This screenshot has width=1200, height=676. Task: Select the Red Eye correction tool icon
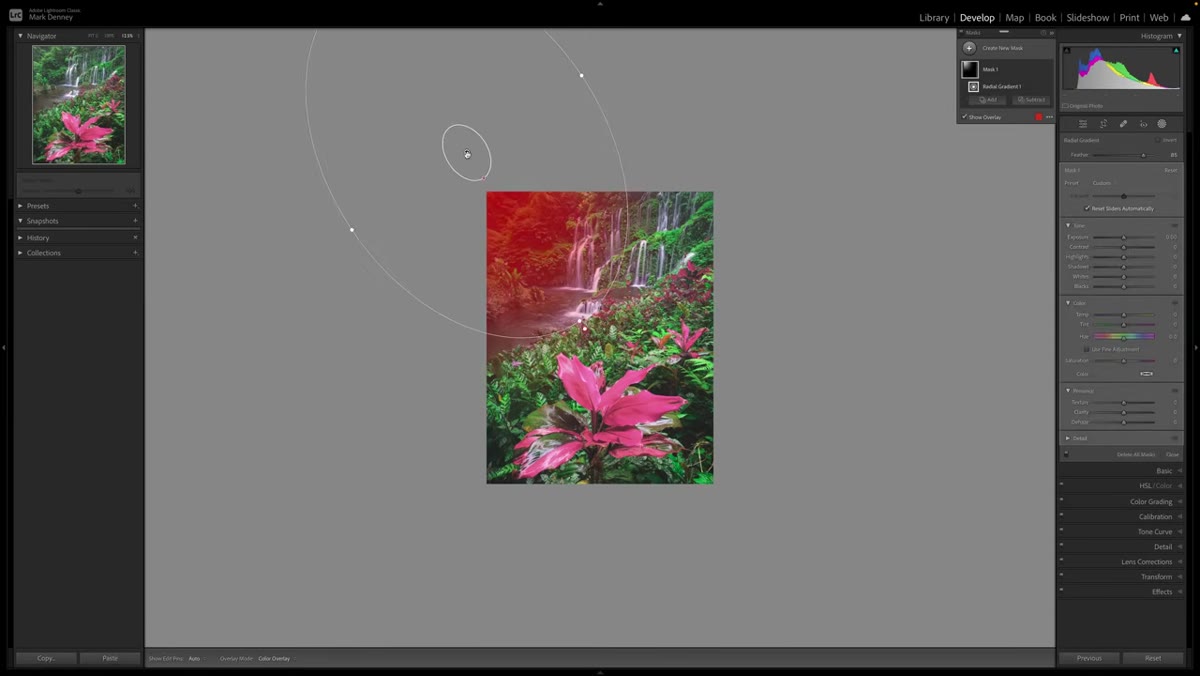1143,124
